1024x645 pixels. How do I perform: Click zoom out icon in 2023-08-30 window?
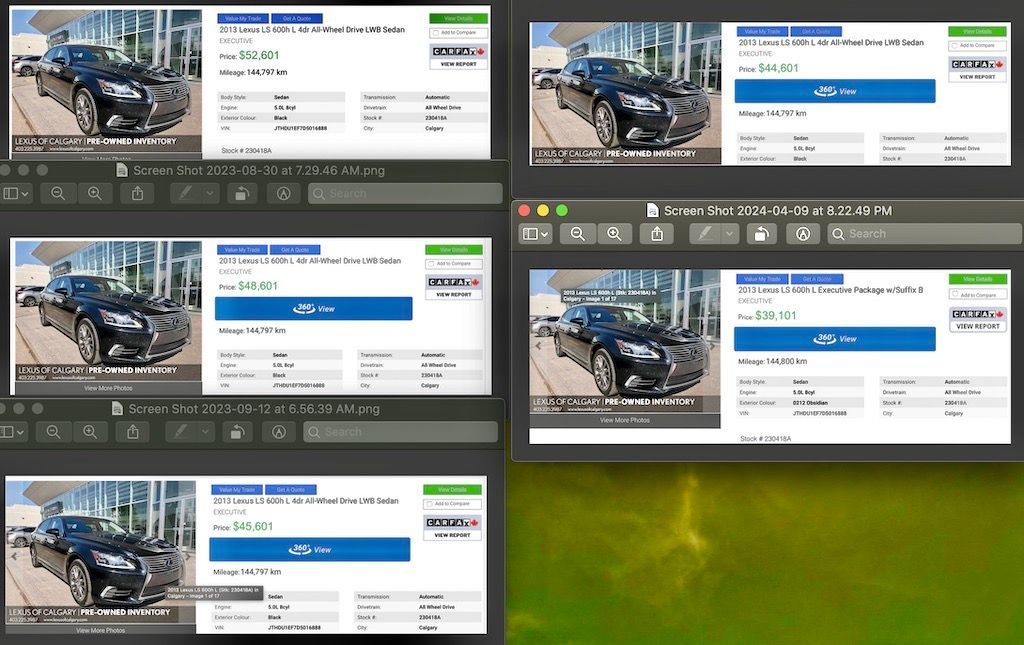point(58,193)
